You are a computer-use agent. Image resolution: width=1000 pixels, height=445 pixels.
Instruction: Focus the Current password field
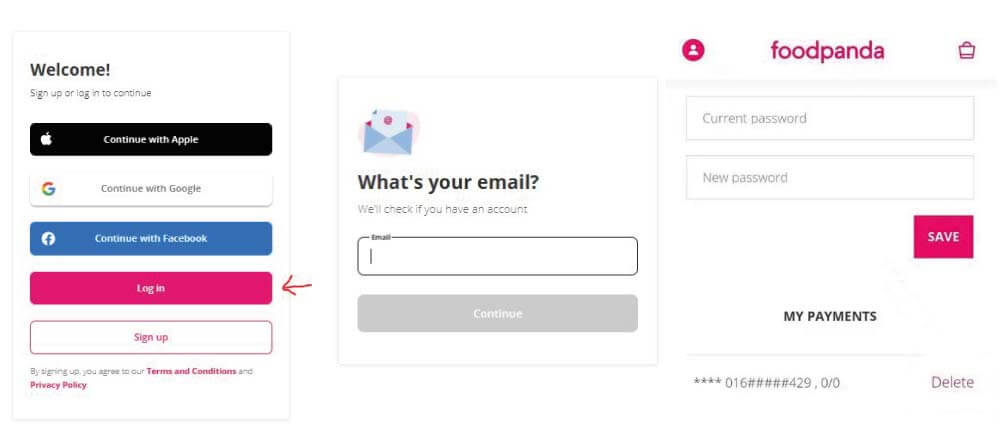pos(830,118)
